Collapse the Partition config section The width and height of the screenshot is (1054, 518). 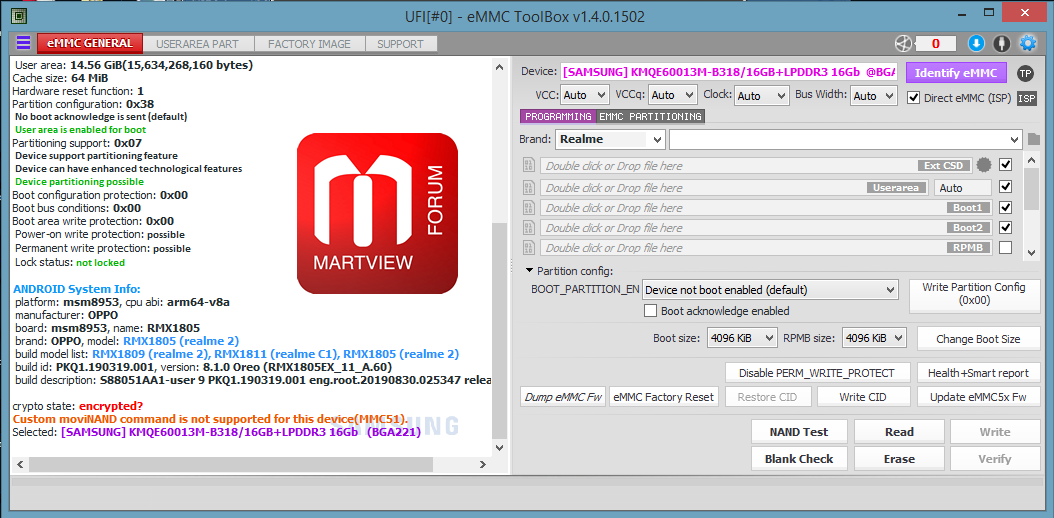click(530, 271)
